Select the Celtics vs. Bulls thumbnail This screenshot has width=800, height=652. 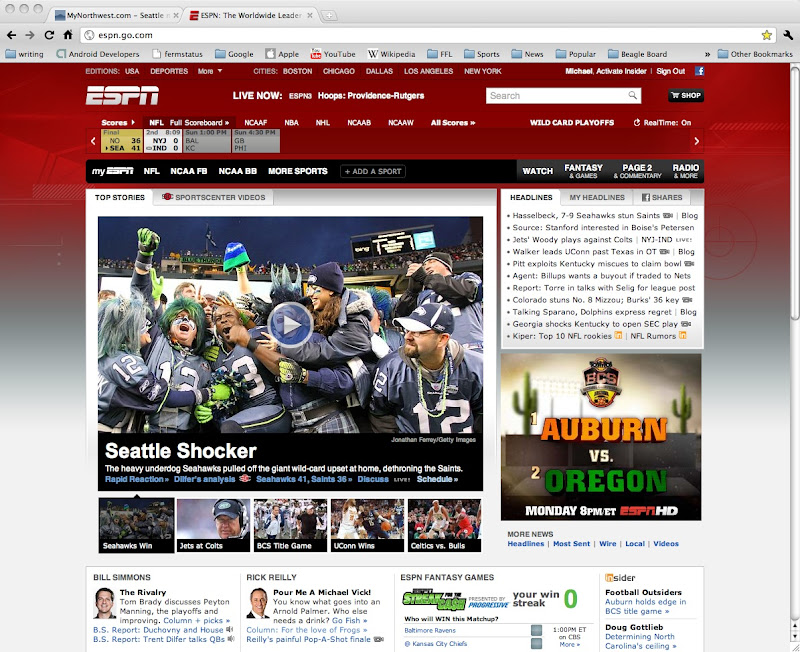444,525
